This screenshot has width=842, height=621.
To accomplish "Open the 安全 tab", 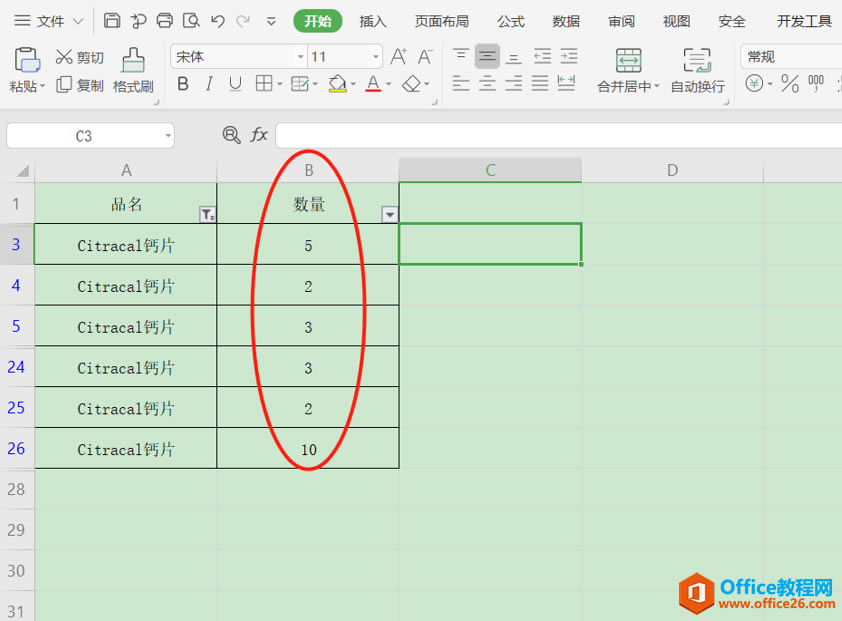I will click(732, 21).
